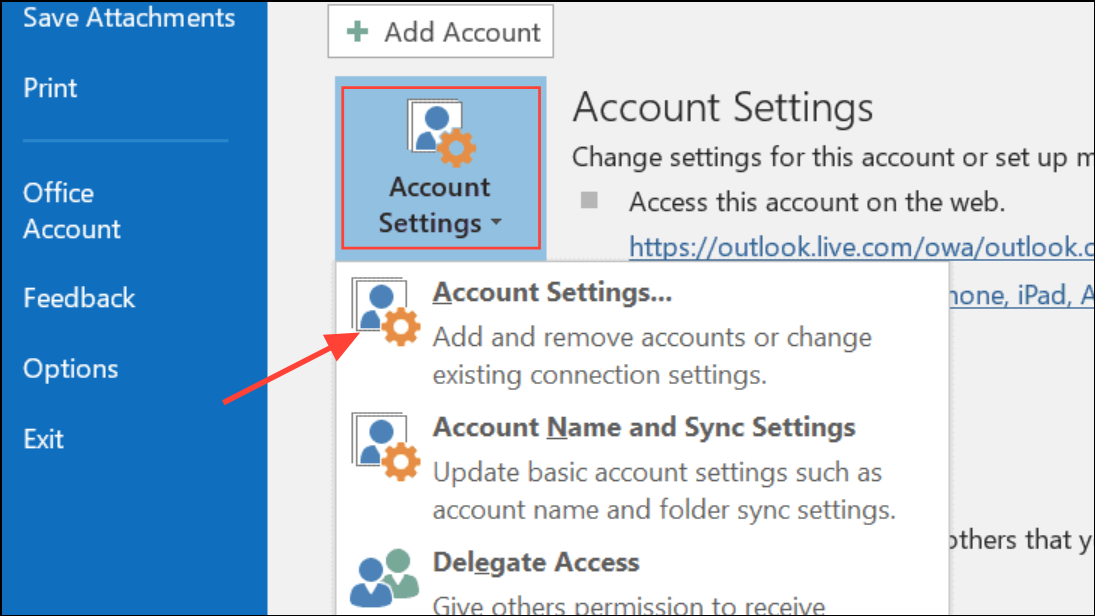Select Account Name and Sync Settings title
Image resolution: width=1095 pixels, height=616 pixels.
644,428
